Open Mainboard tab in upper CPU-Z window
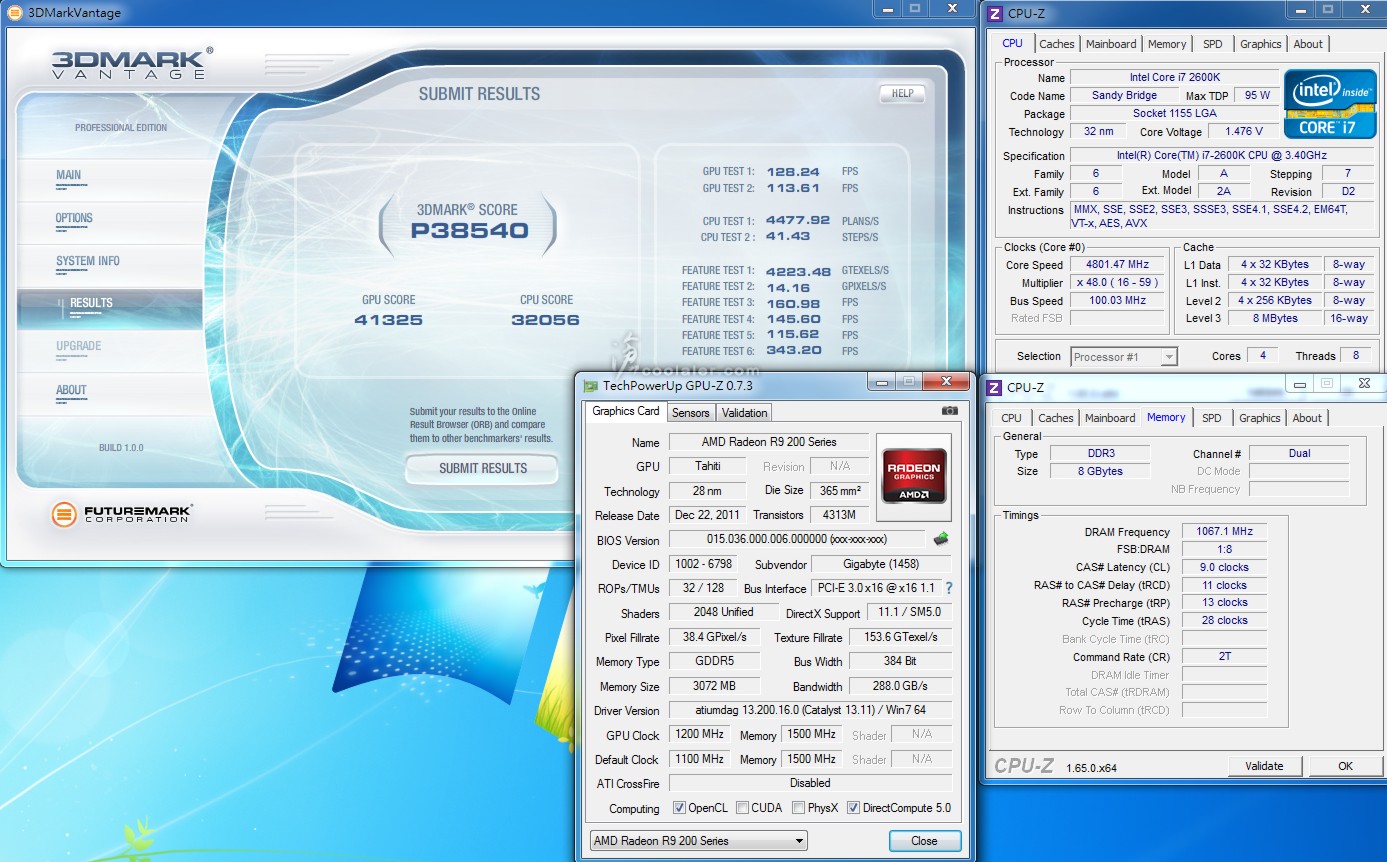 pos(1111,44)
